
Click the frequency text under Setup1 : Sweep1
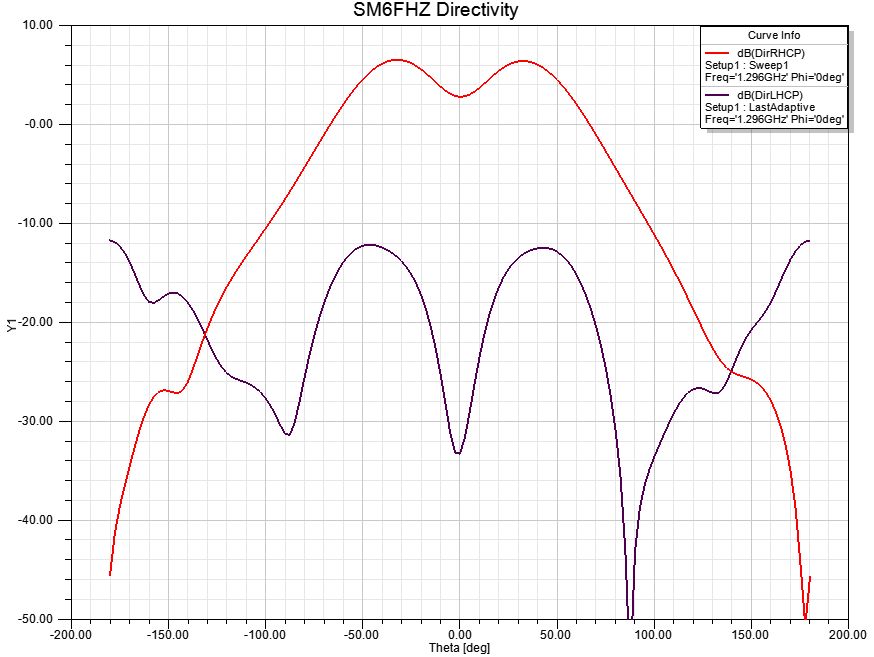[x=775, y=77]
